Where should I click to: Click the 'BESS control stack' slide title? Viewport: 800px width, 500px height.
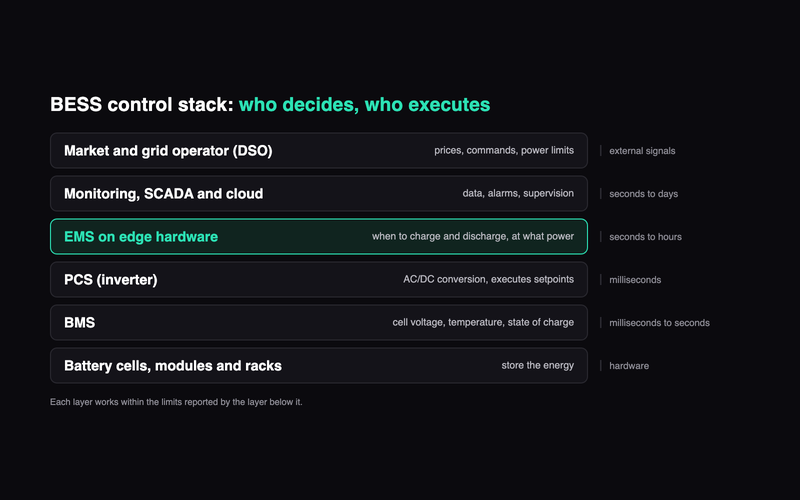point(142,105)
